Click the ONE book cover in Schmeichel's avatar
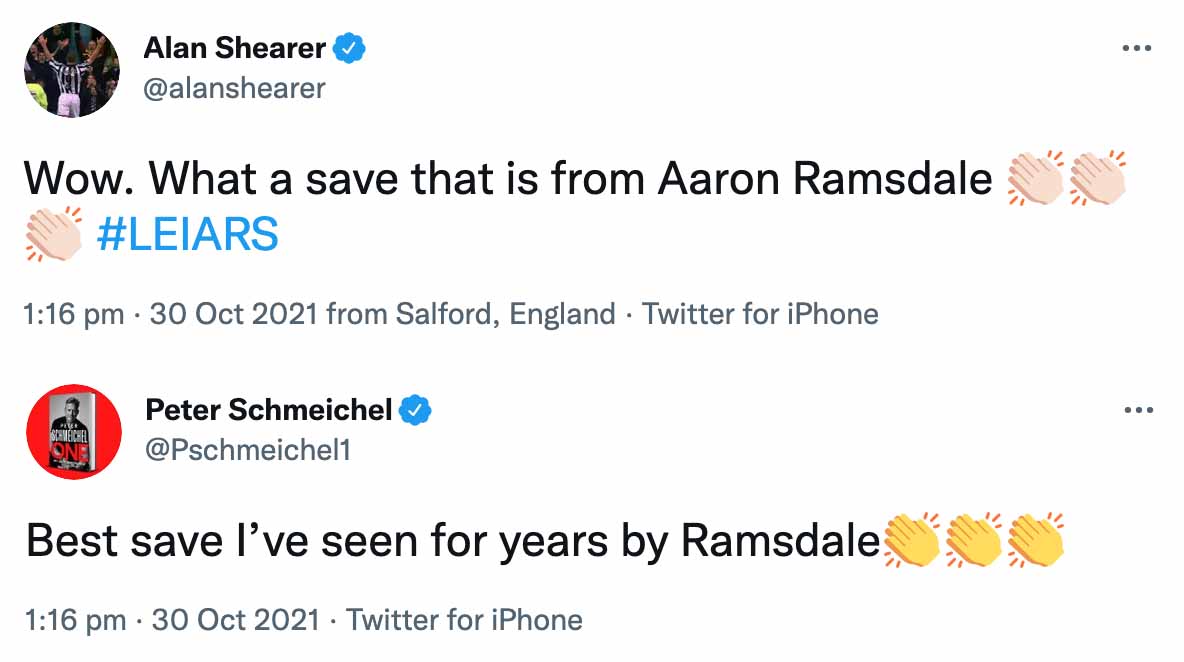Viewport: 1184px width, 662px height. tap(73, 432)
